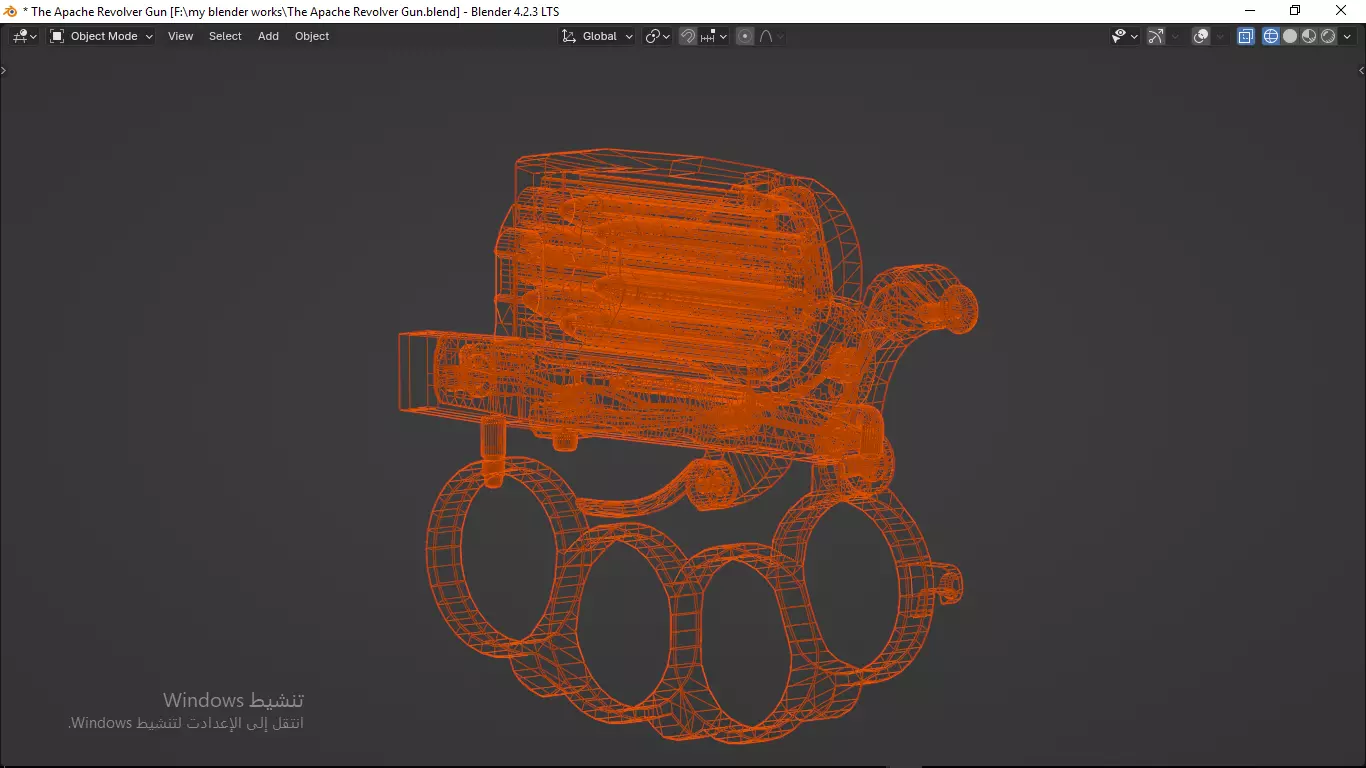Open the transform pivot point dropdown

[657, 36]
